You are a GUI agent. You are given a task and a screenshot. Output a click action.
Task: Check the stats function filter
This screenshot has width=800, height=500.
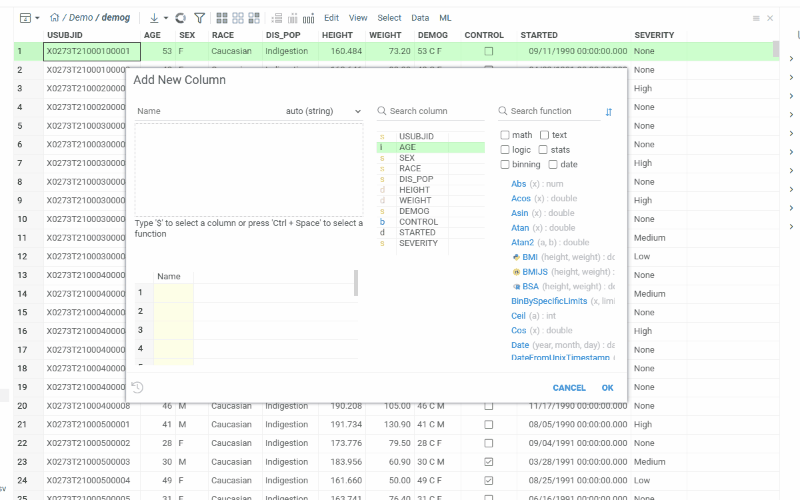544,150
